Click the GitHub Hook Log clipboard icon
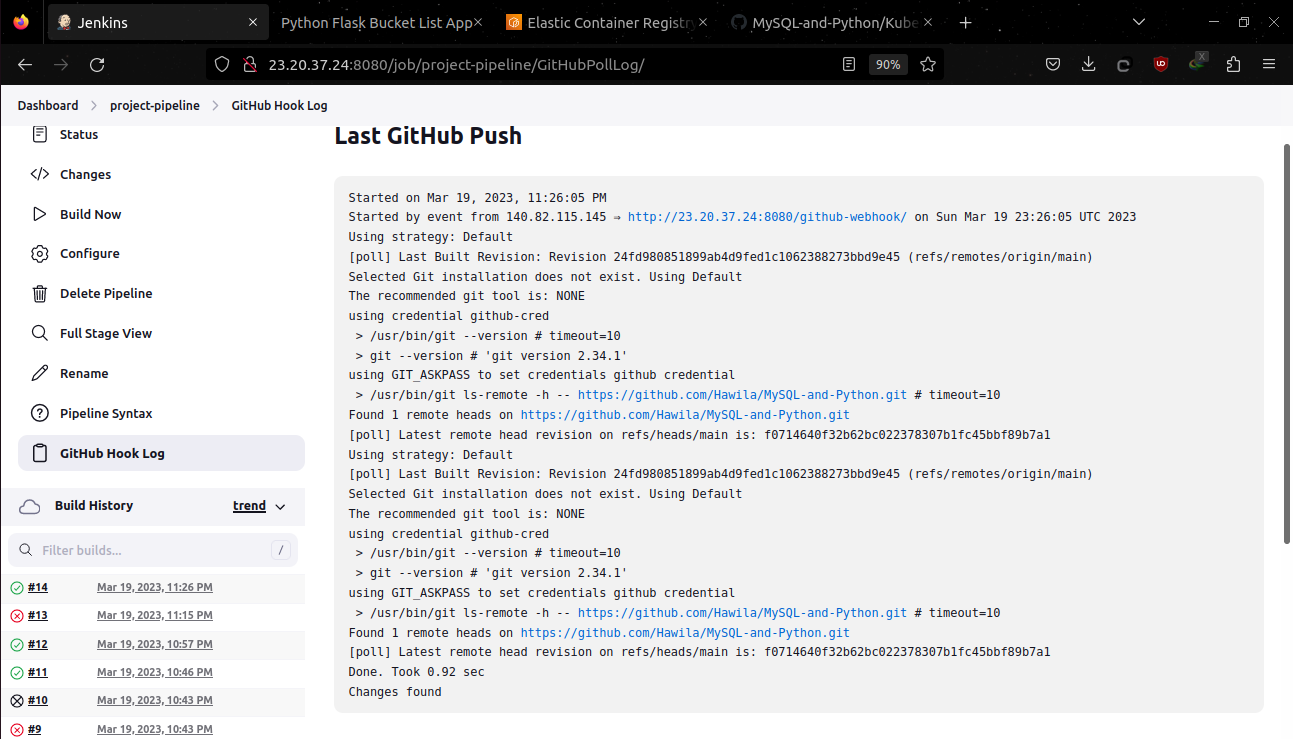Image resolution: width=1293 pixels, height=739 pixels. (39, 453)
